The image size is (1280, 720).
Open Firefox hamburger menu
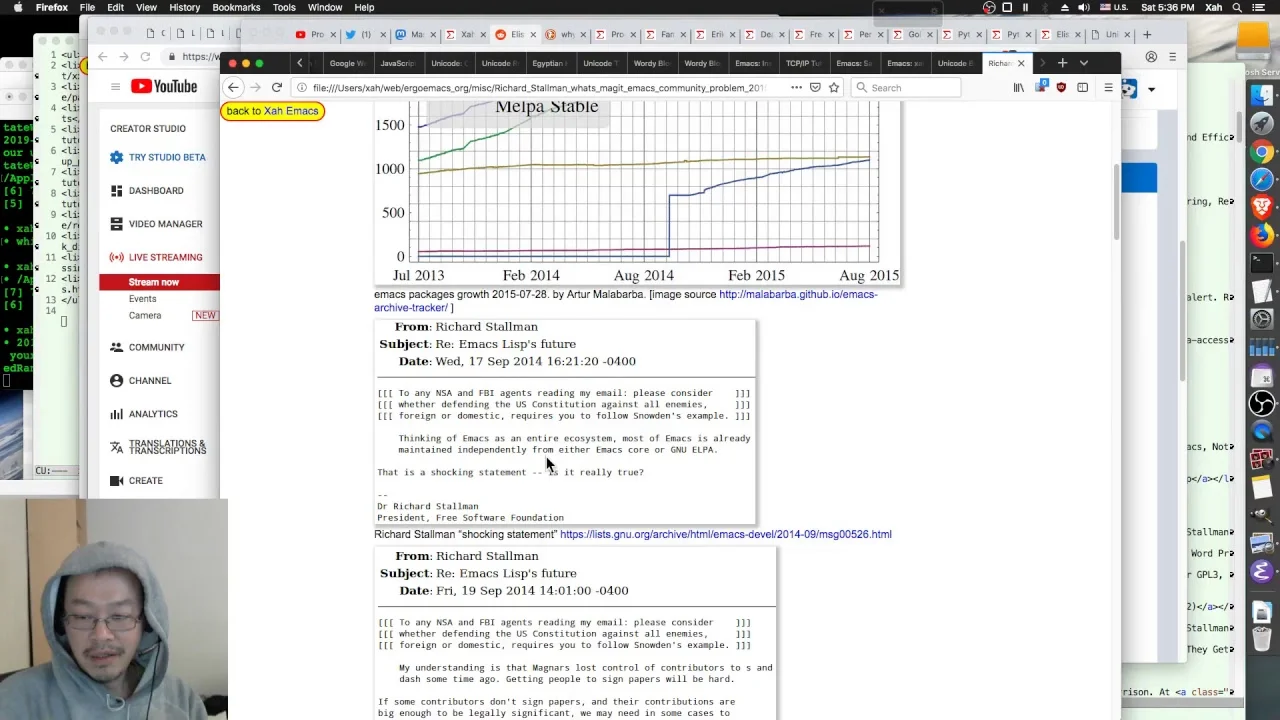pos(1108,88)
